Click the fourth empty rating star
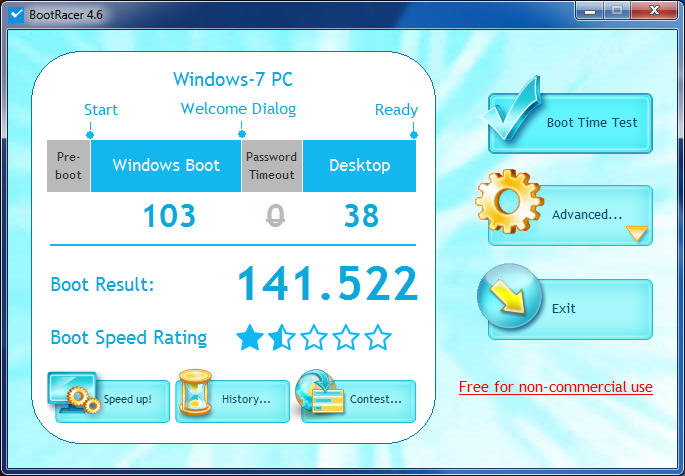This screenshot has width=685, height=476. pos(346,338)
